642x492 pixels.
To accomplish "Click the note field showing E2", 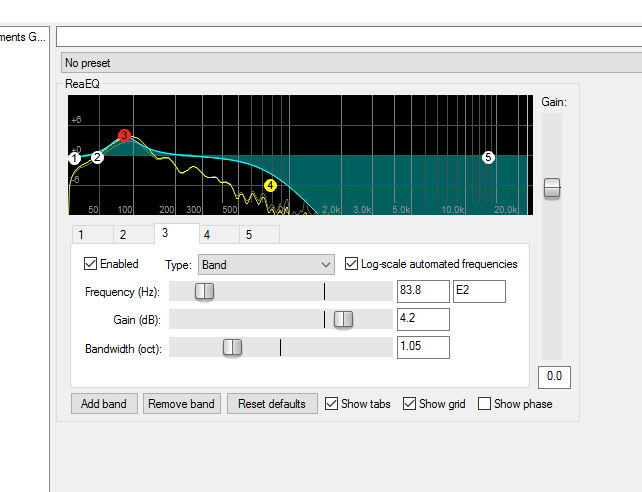I will 479,291.
